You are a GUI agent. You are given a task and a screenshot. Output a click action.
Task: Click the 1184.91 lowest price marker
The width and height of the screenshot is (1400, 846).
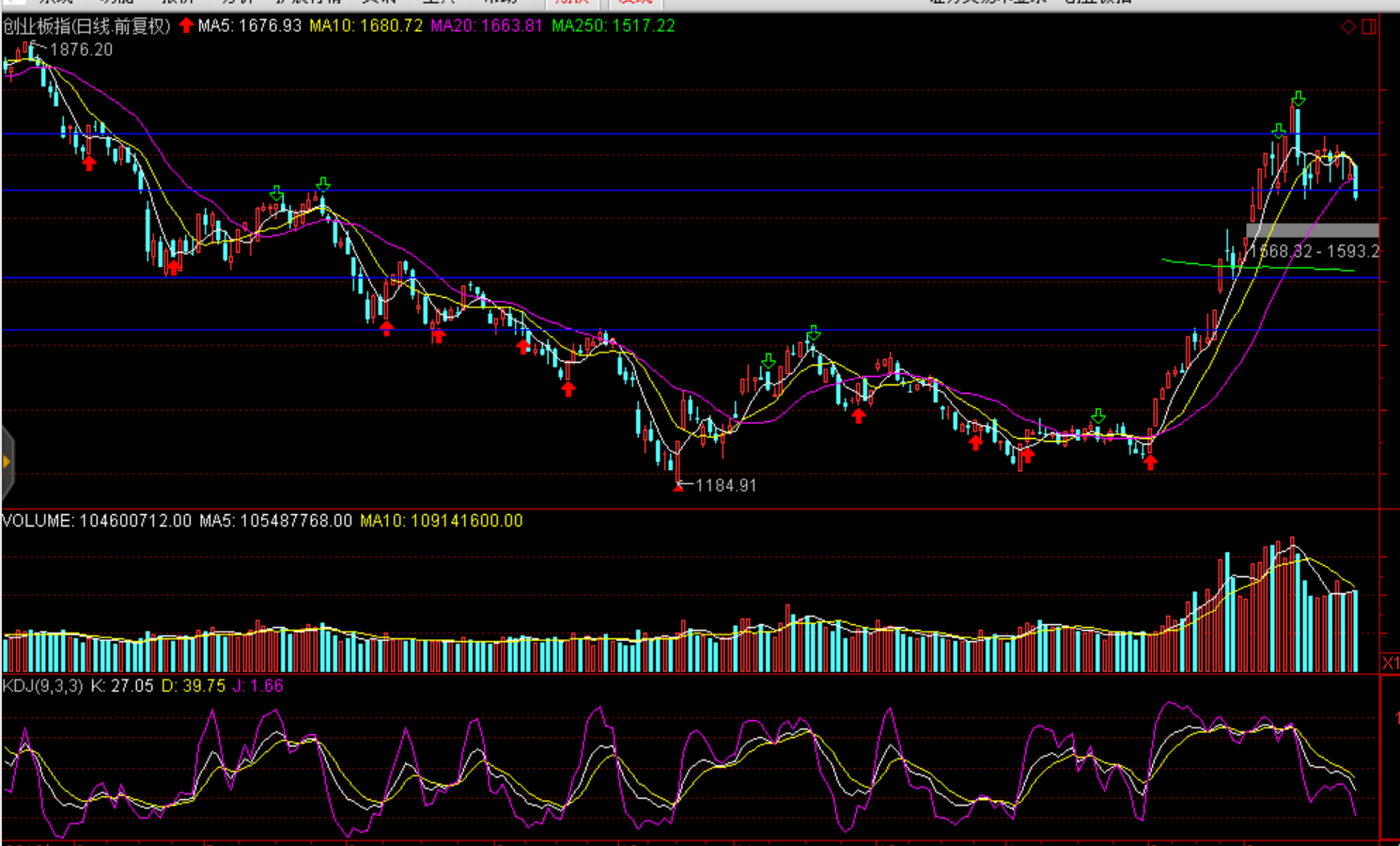(725, 485)
